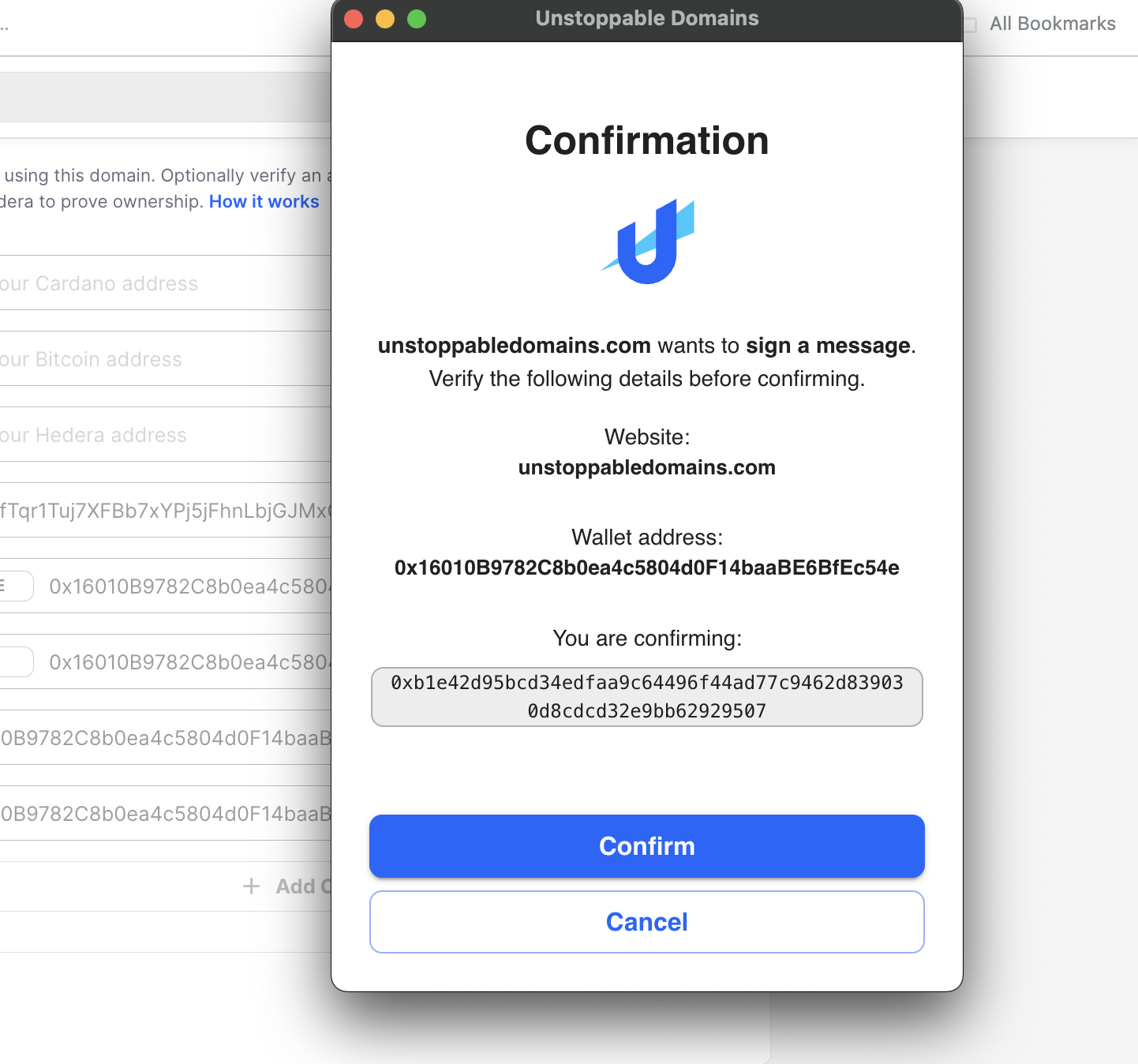
Task: Open the empty currency chip beside the second 0x16010 address
Action: coord(16,661)
